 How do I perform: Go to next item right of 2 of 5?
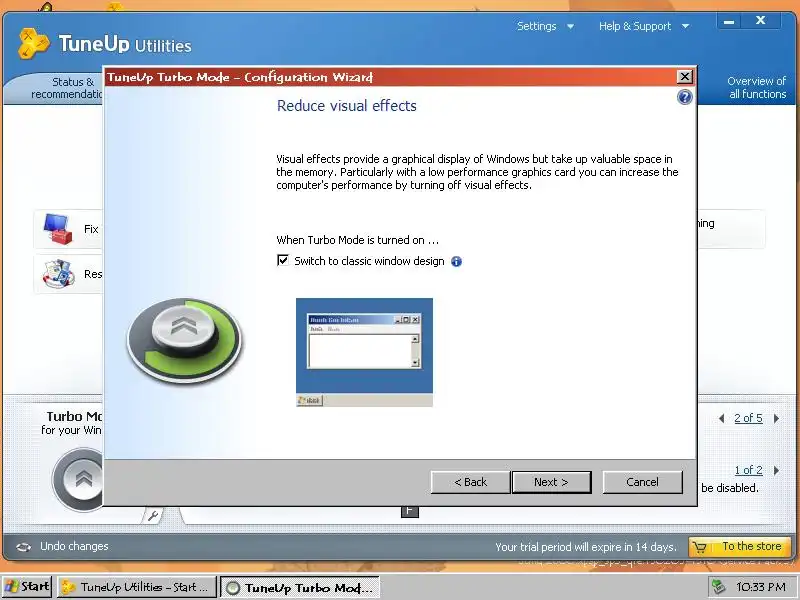pos(777,418)
